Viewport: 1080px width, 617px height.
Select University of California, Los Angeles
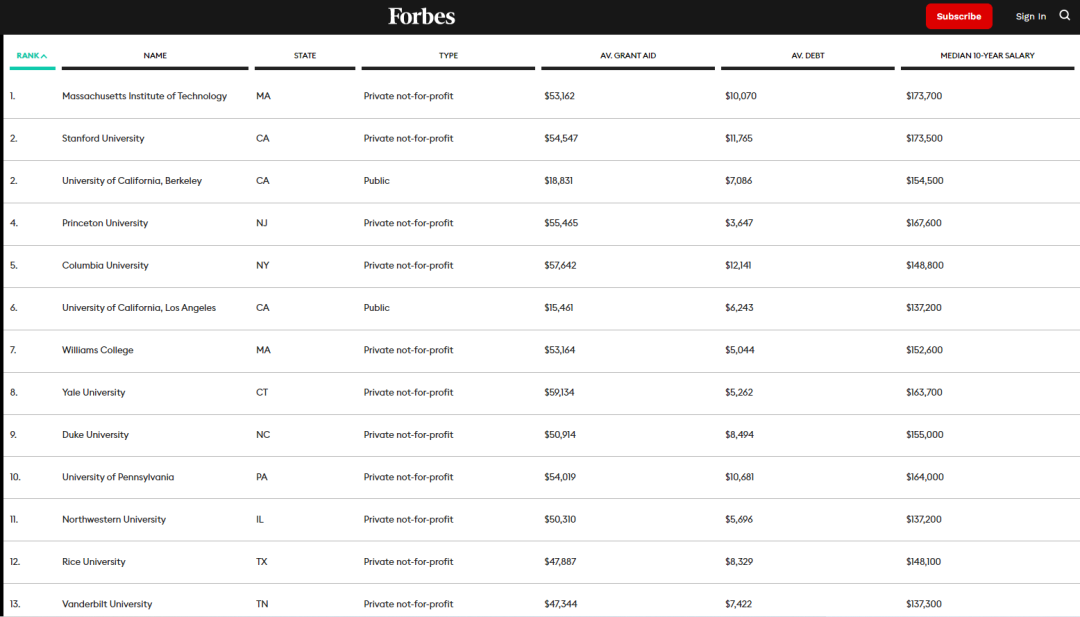[x=139, y=308]
